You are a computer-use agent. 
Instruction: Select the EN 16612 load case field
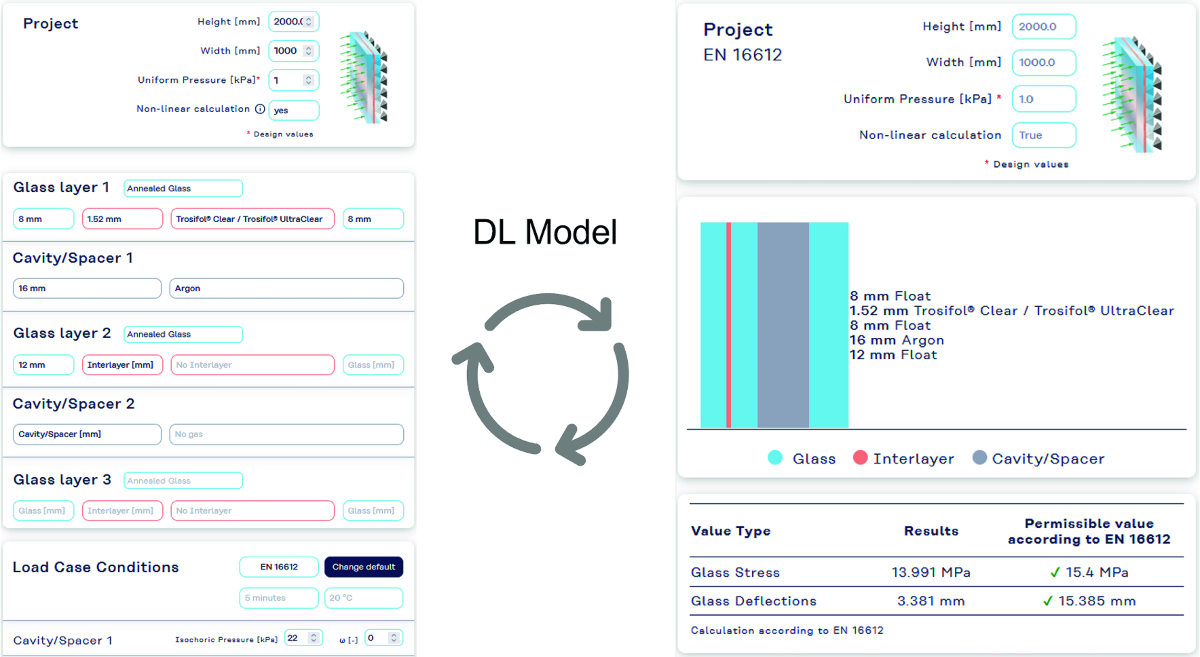(x=278, y=567)
